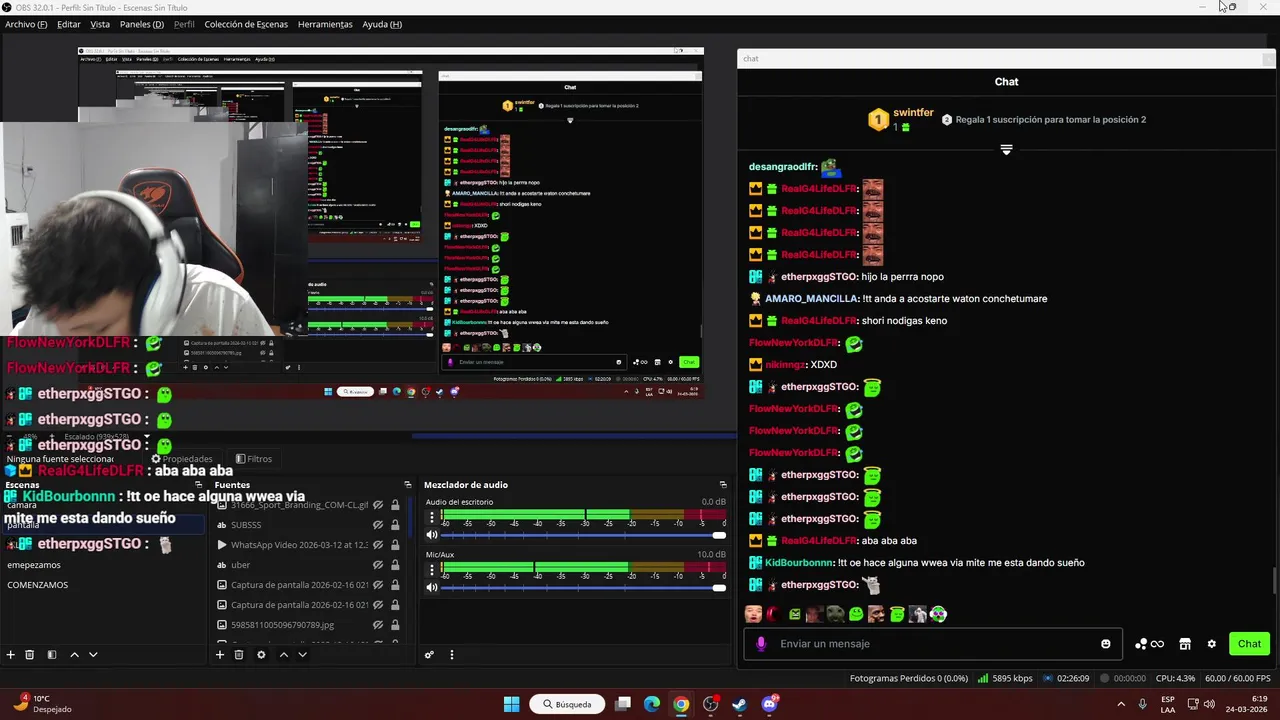Show hidden system tray icons chevron
This screenshot has width=1280, height=720.
pos(1120,704)
